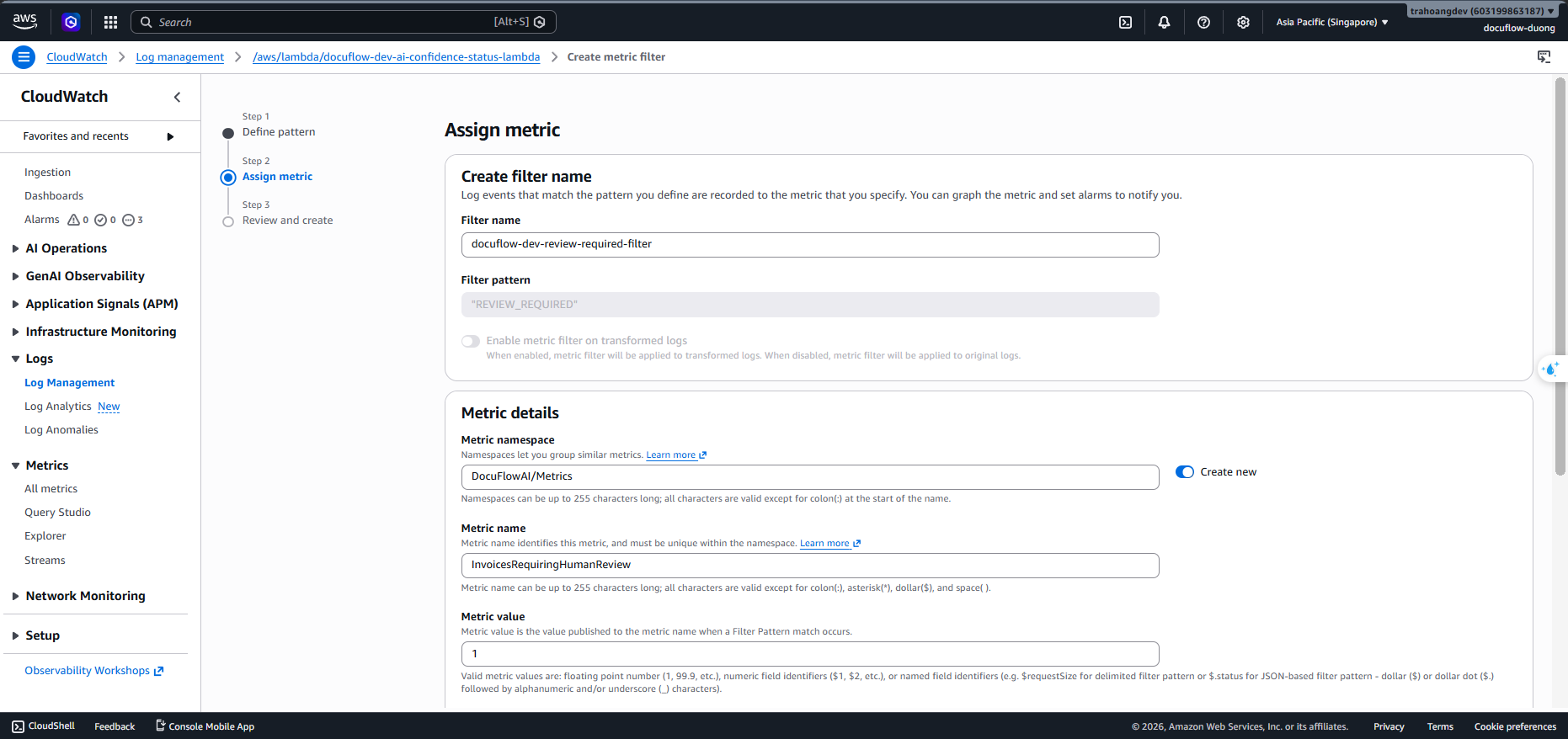Open the notifications bell

click(x=1164, y=22)
